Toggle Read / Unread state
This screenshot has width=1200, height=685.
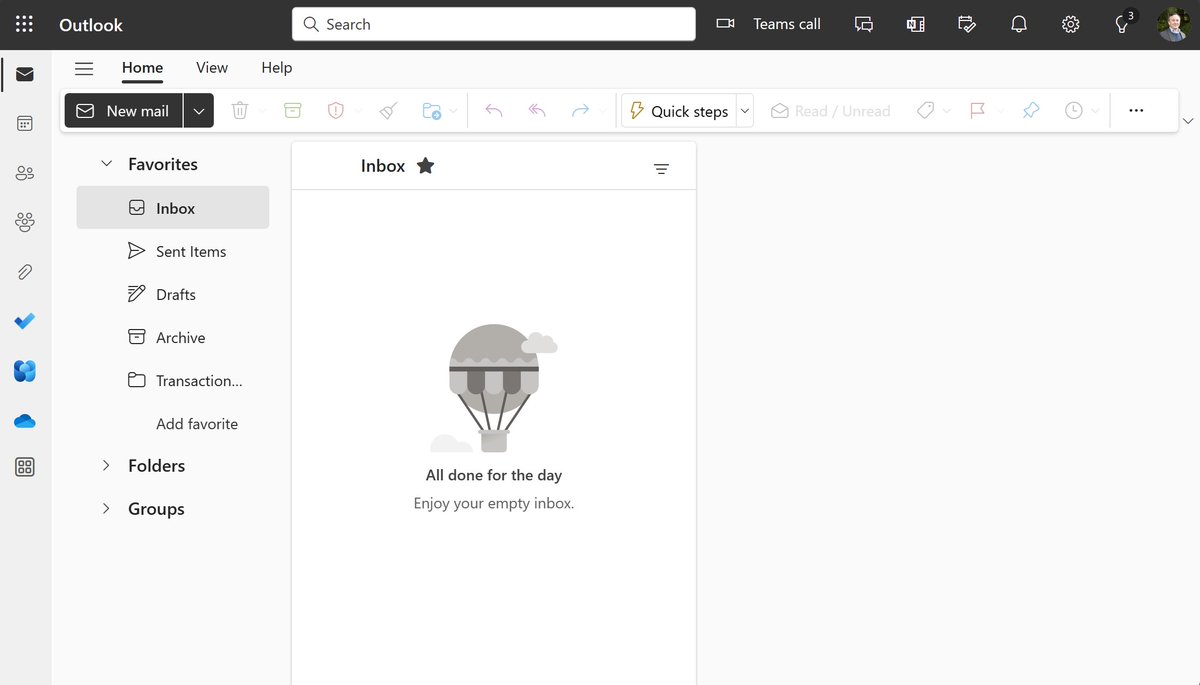pyautogui.click(x=830, y=110)
